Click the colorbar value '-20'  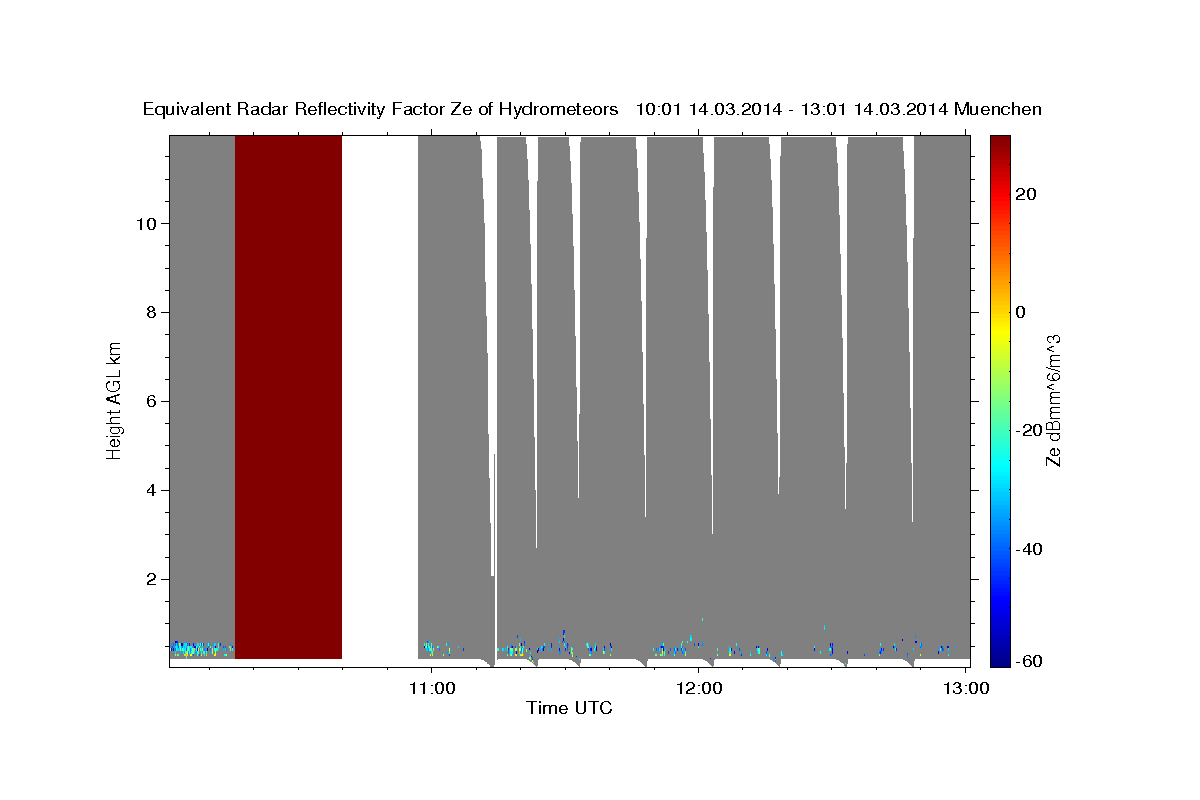point(1029,430)
